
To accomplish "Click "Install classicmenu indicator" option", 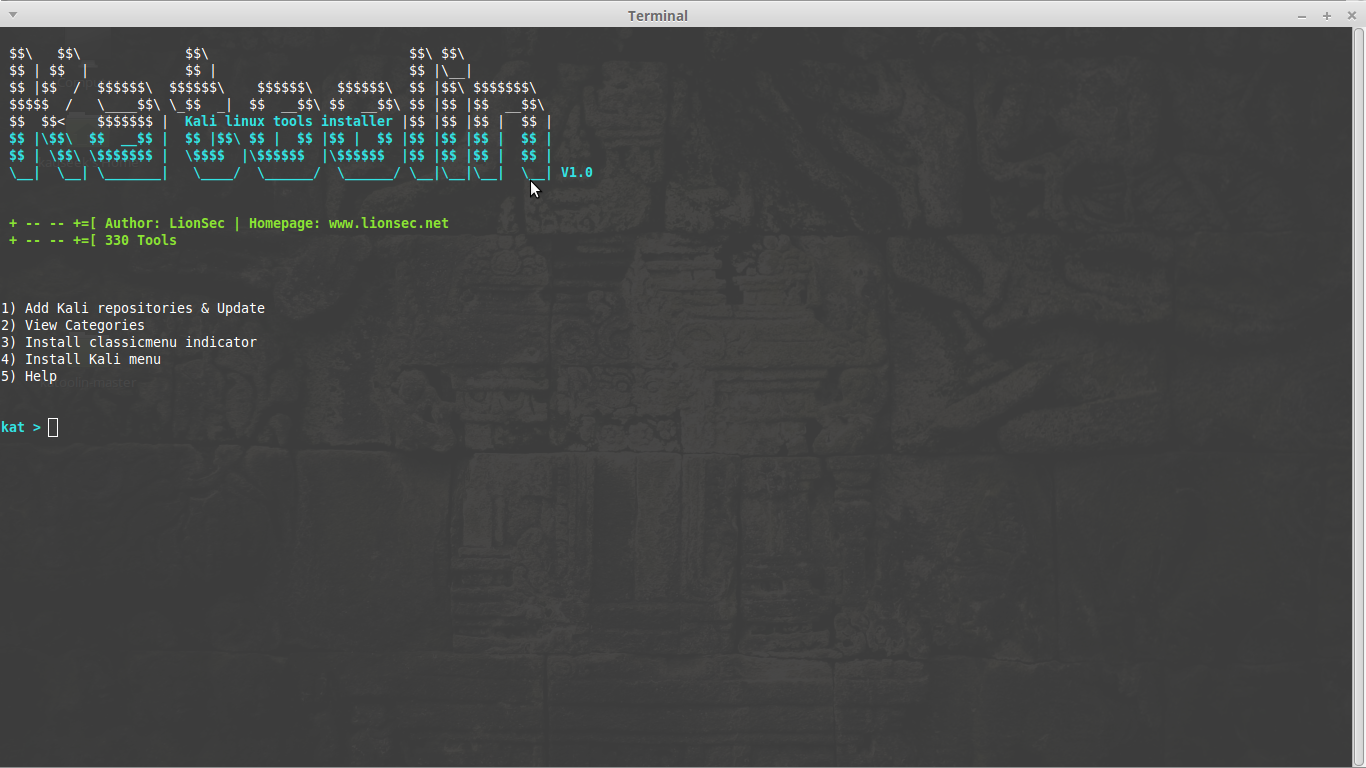I will tap(130, 342).
